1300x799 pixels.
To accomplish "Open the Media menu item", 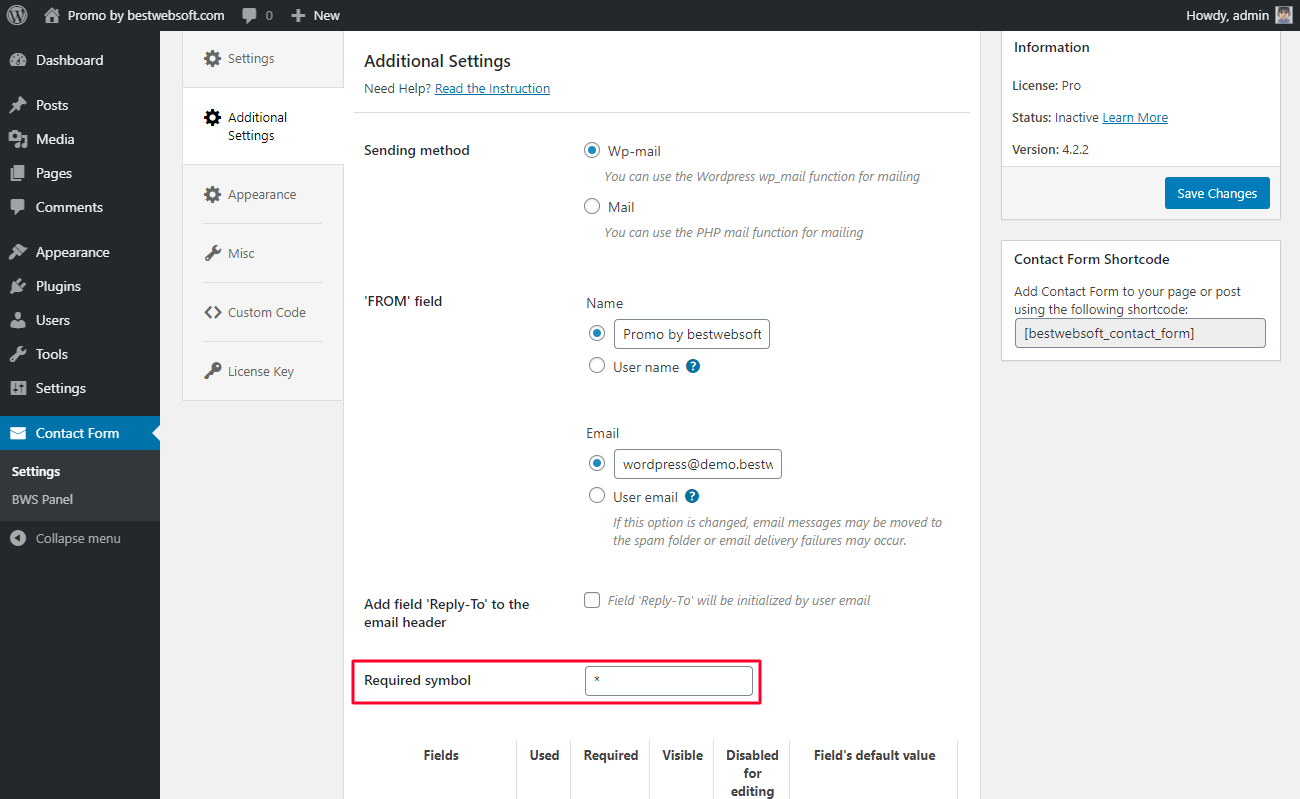I will 80,139.
